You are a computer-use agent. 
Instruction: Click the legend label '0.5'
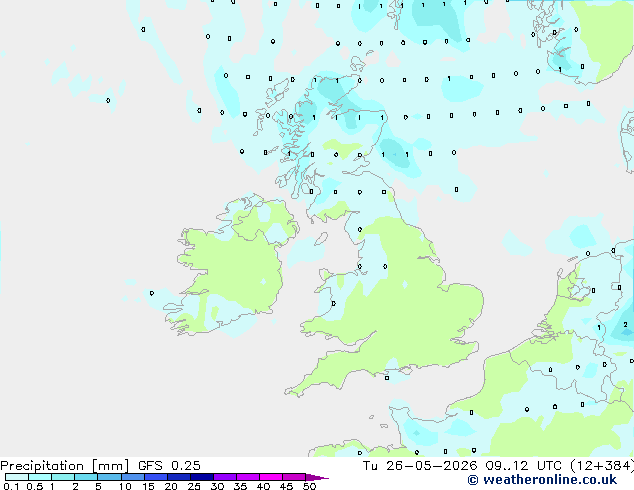pyautogui.click(x=35, y=486)
